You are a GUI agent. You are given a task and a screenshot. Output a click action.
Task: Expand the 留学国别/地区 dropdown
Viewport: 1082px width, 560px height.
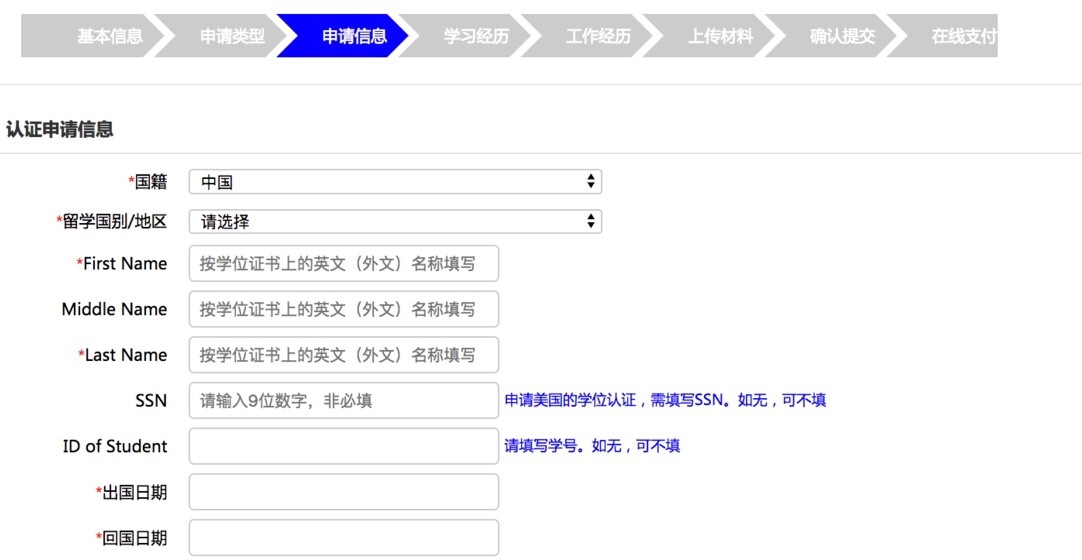395,222
